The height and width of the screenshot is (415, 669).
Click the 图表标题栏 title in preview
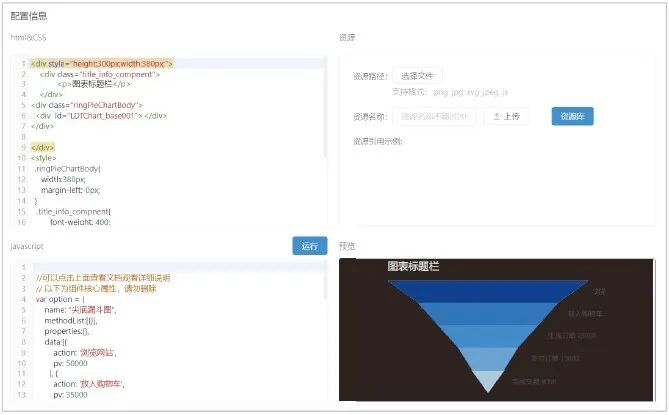point(413,267)
